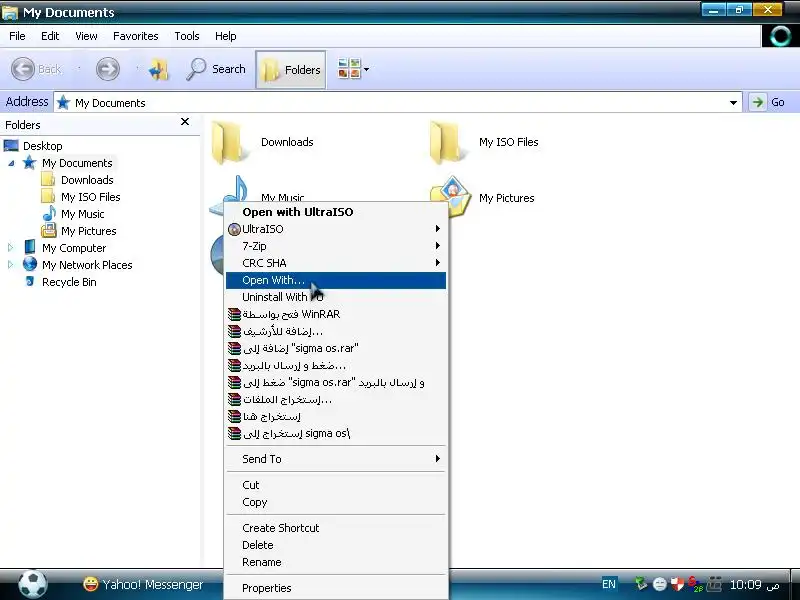Click the context menu entry ending in "sigma os.rar"

(x=336, y=348)
